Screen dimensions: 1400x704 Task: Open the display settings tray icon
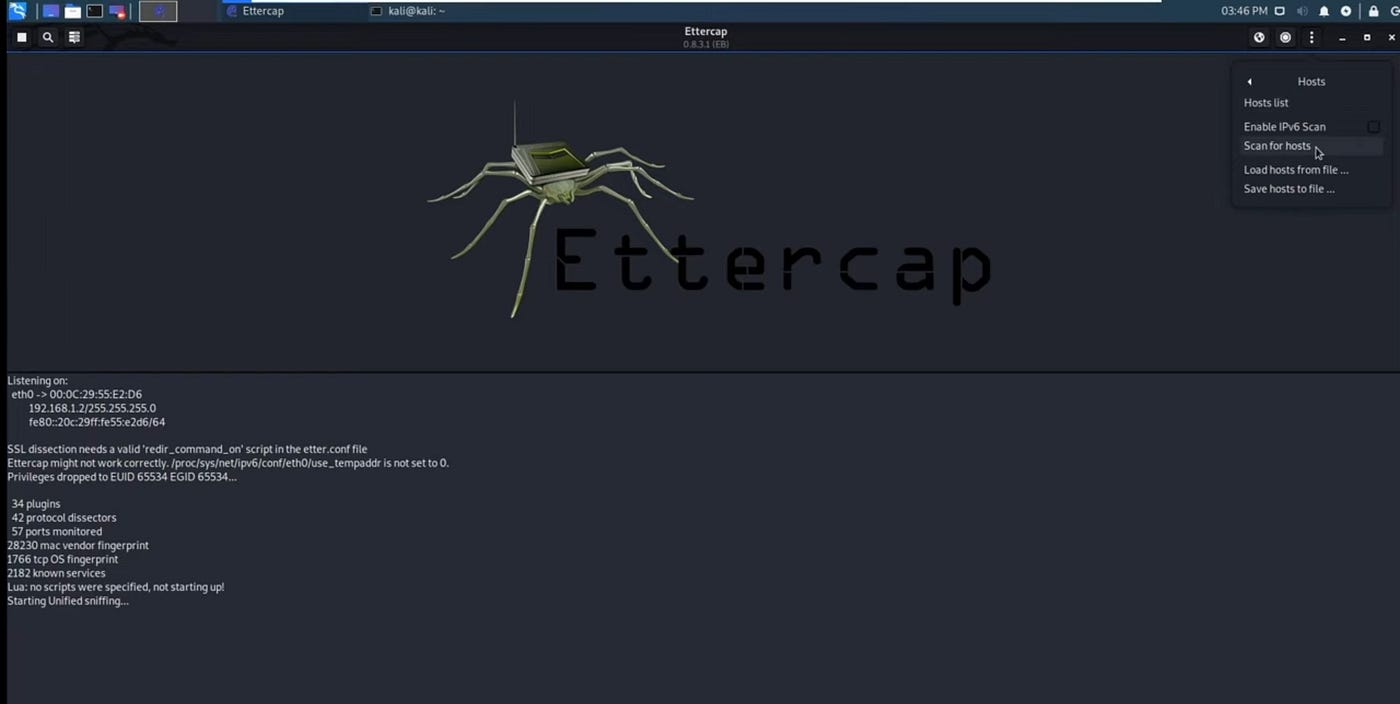[x=1280, y=11]
